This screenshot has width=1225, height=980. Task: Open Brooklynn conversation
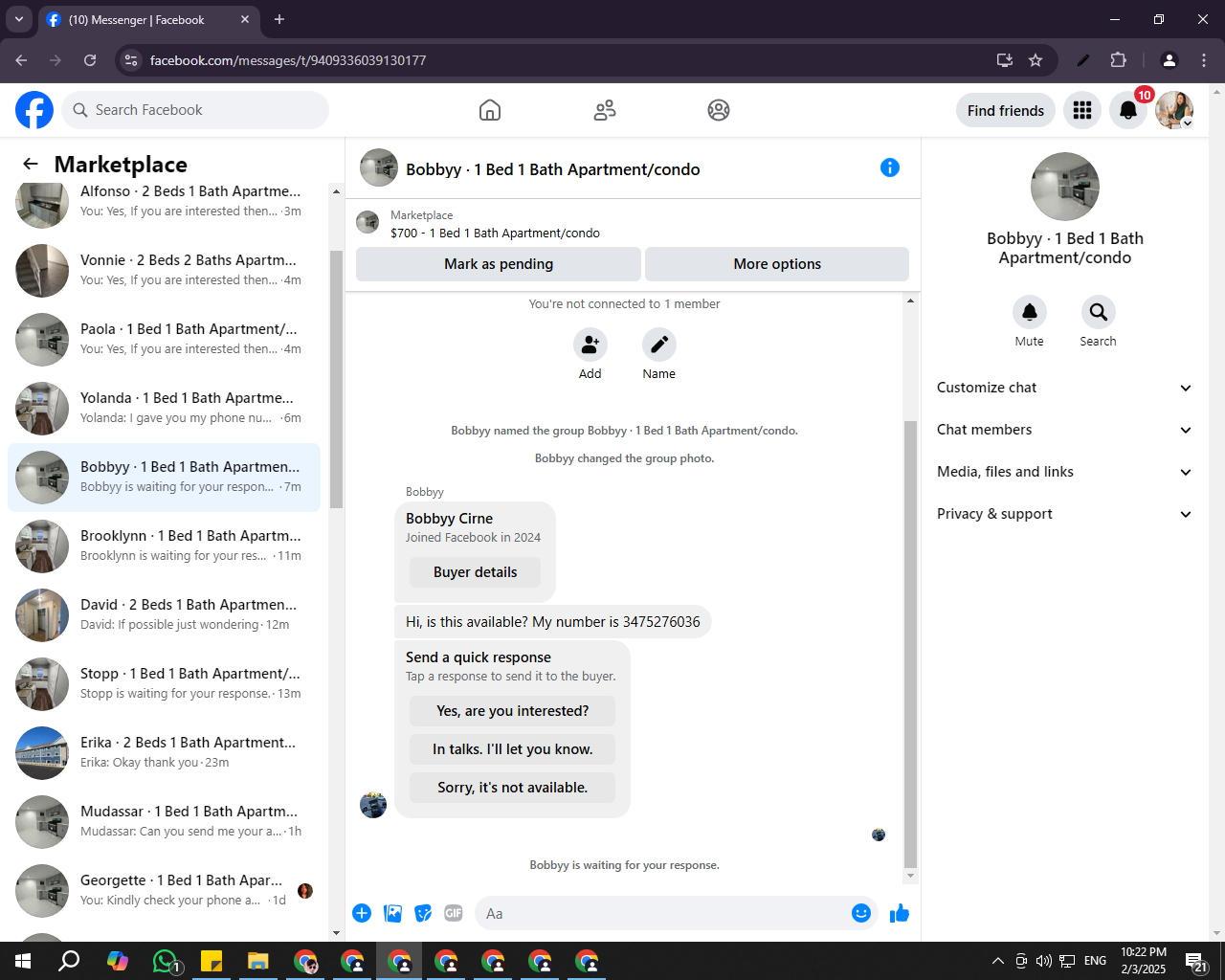click(x=164, y=546)
